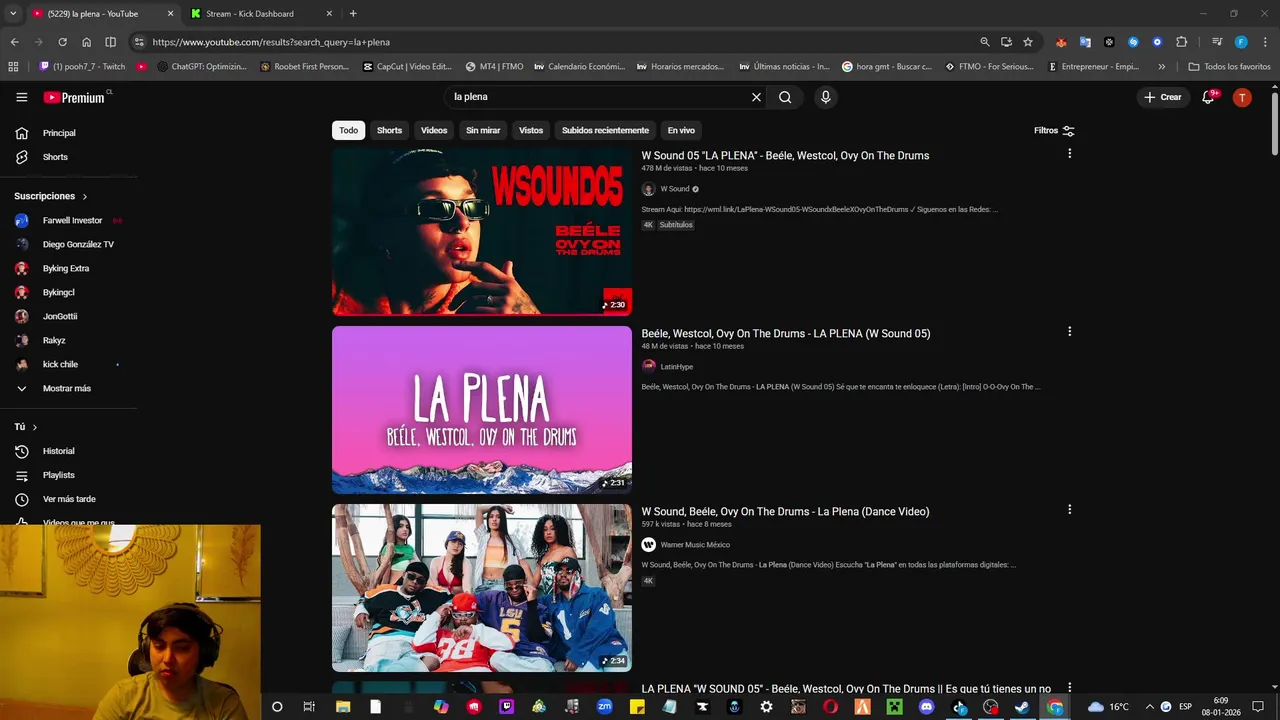The width and height of the screenshot is (1280, 720).
Task: Open more options for W Sound 05 LA PLENA video
Action: point(1069,154)
